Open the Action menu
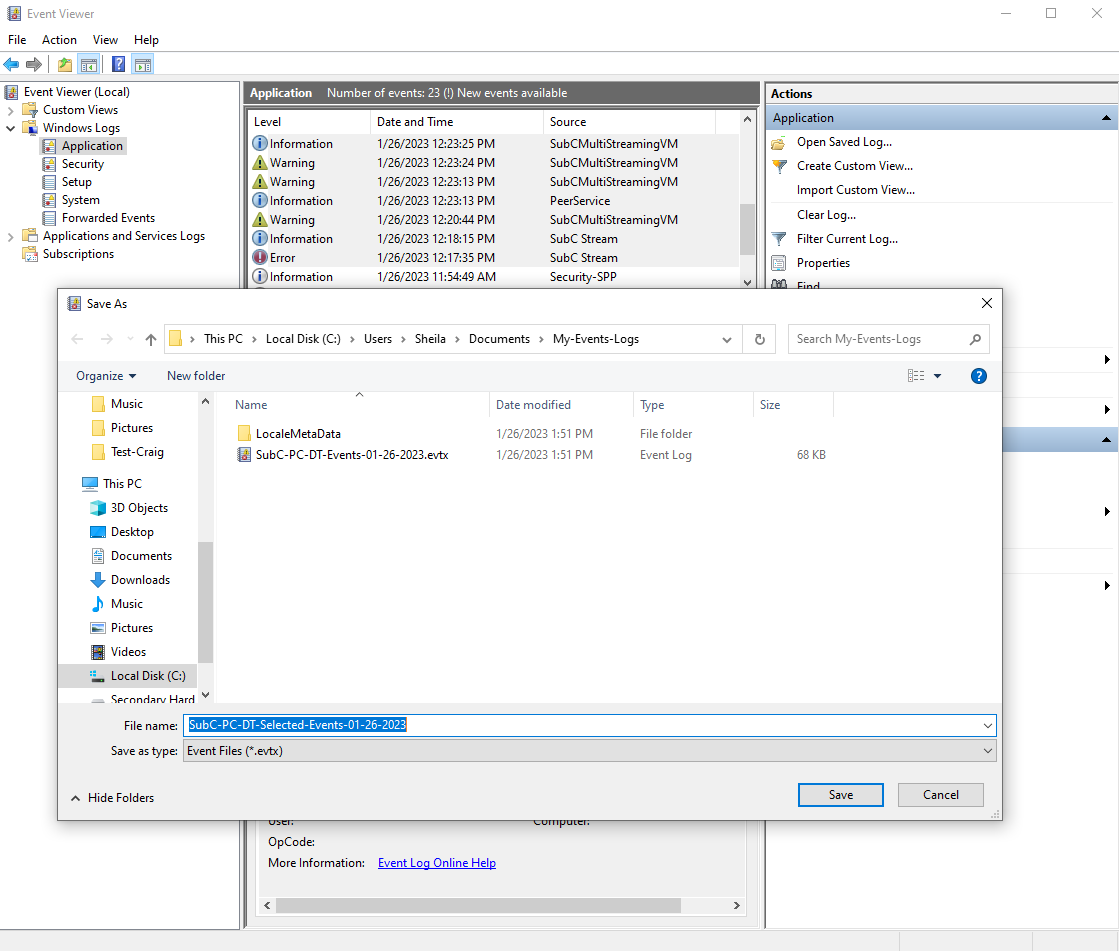Viewport: 1119px width, 951px height. point(59,40)
